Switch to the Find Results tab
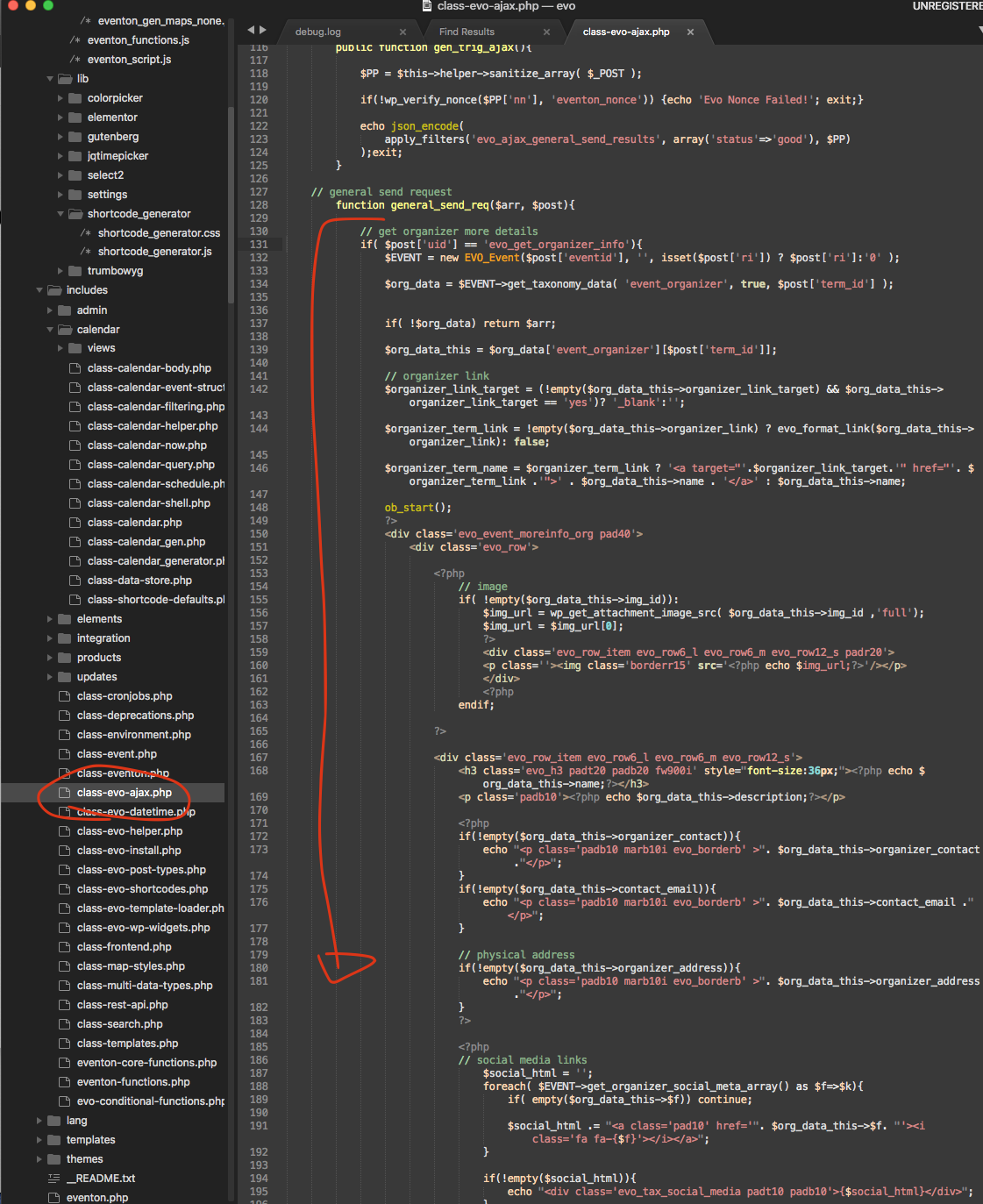 (x=467, y=32)
